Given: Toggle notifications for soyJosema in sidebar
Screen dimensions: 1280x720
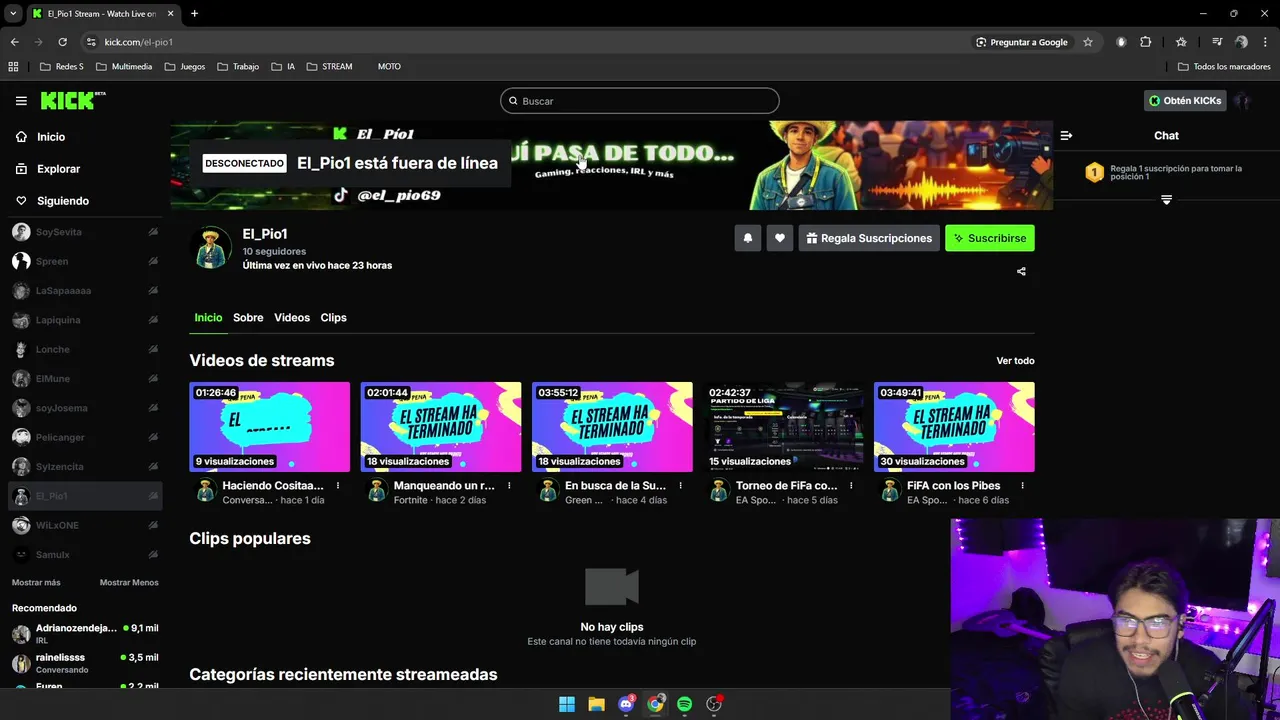Looking at the screenshot, I should (153, 408).
